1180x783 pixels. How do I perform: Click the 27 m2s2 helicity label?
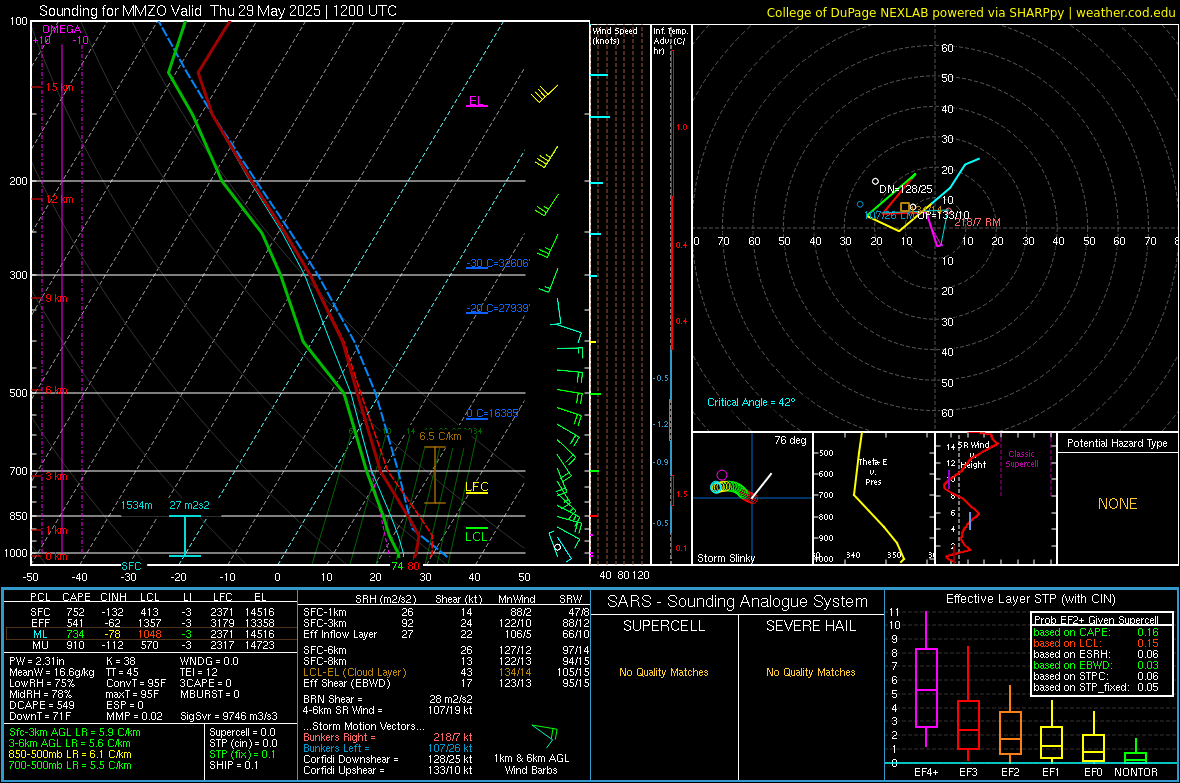click(x=189, y=505)
